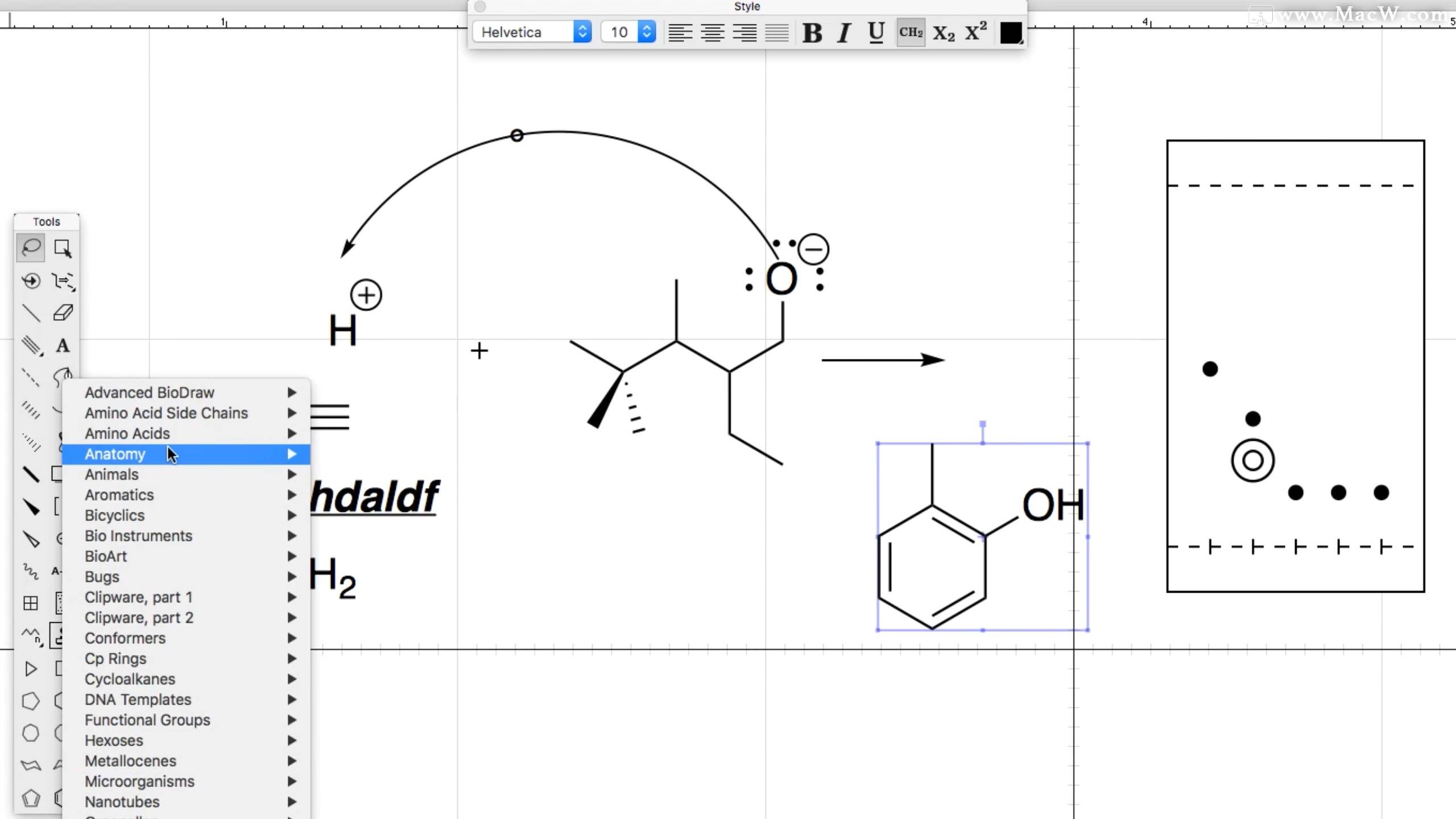Viewport: 1456px width, 819px height.
Task: Open the Anatomy templates submenu
Action: pos(186,454)
